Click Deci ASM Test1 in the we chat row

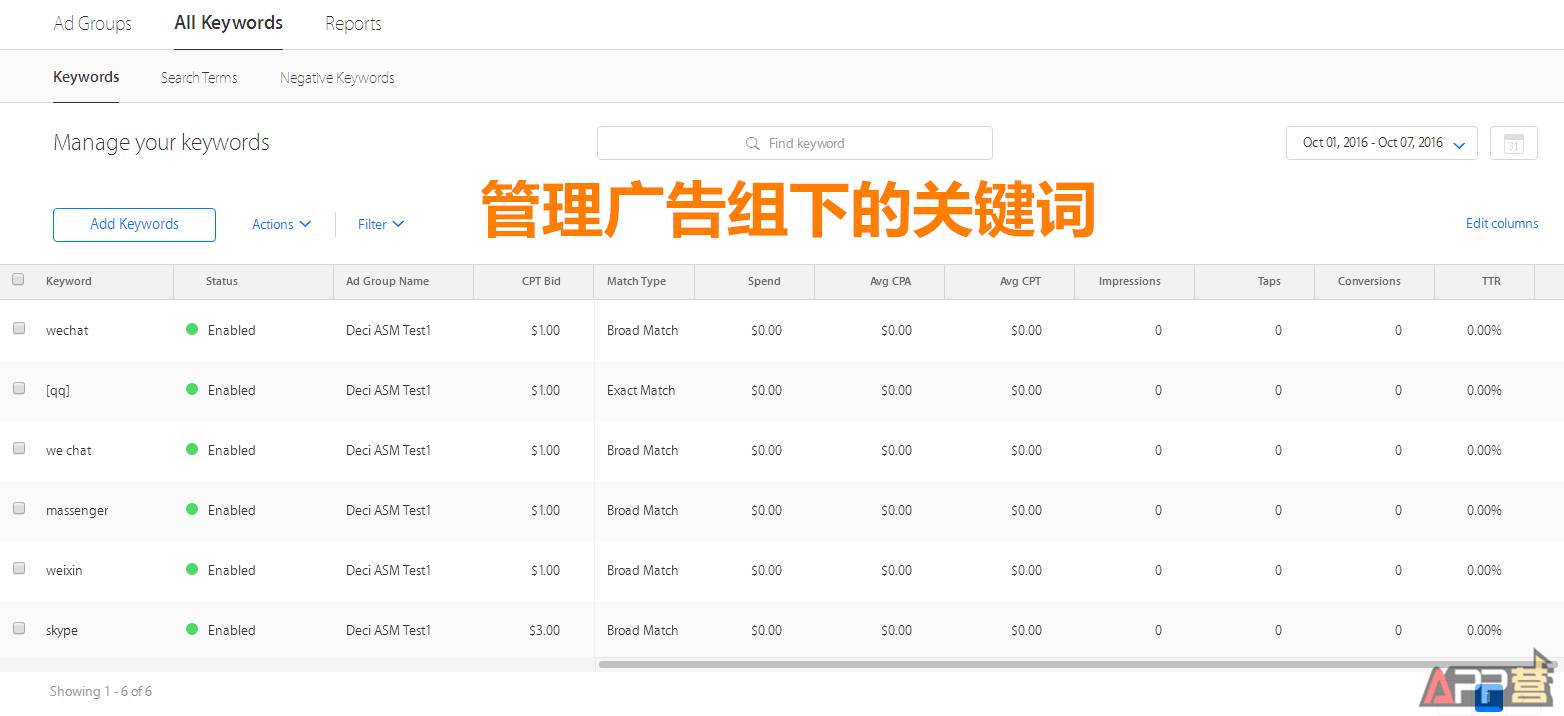click(x=388, y=450)
